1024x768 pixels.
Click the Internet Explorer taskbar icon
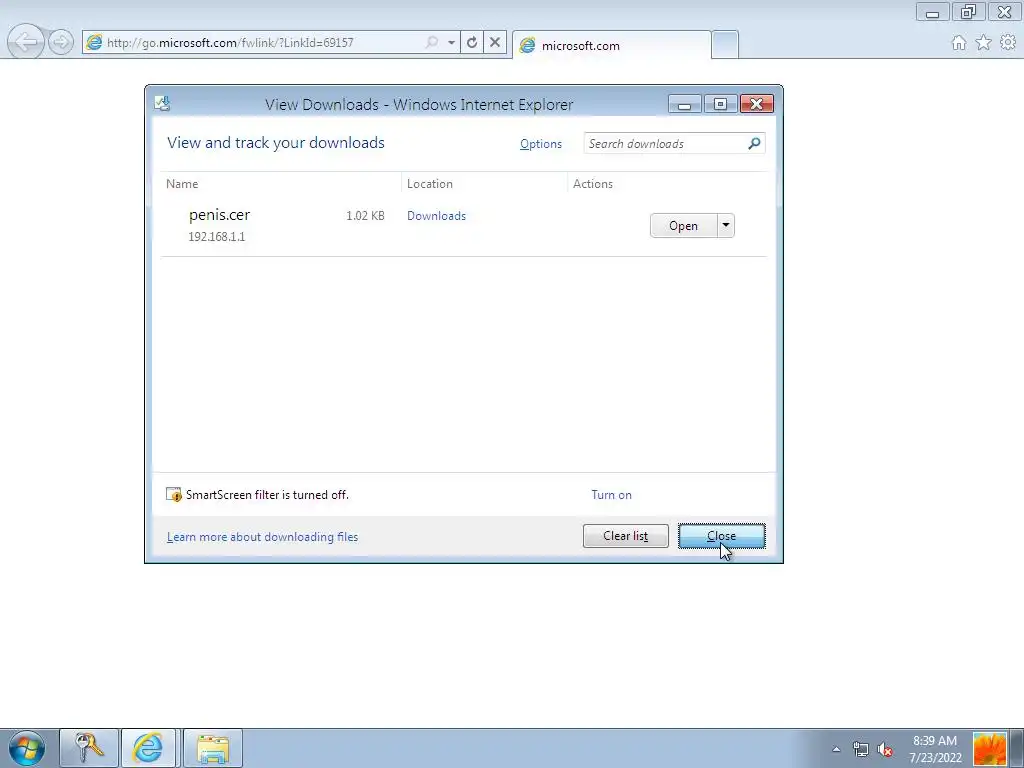pos(148,748)
